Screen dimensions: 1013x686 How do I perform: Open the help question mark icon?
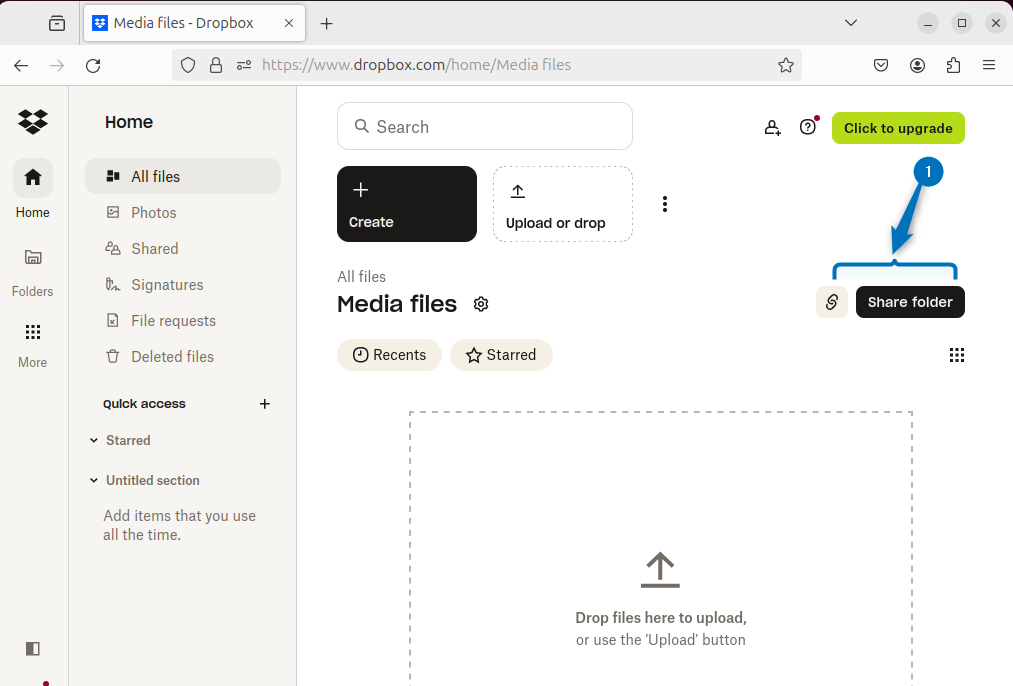pyautogui.click(x=808, y=127)
